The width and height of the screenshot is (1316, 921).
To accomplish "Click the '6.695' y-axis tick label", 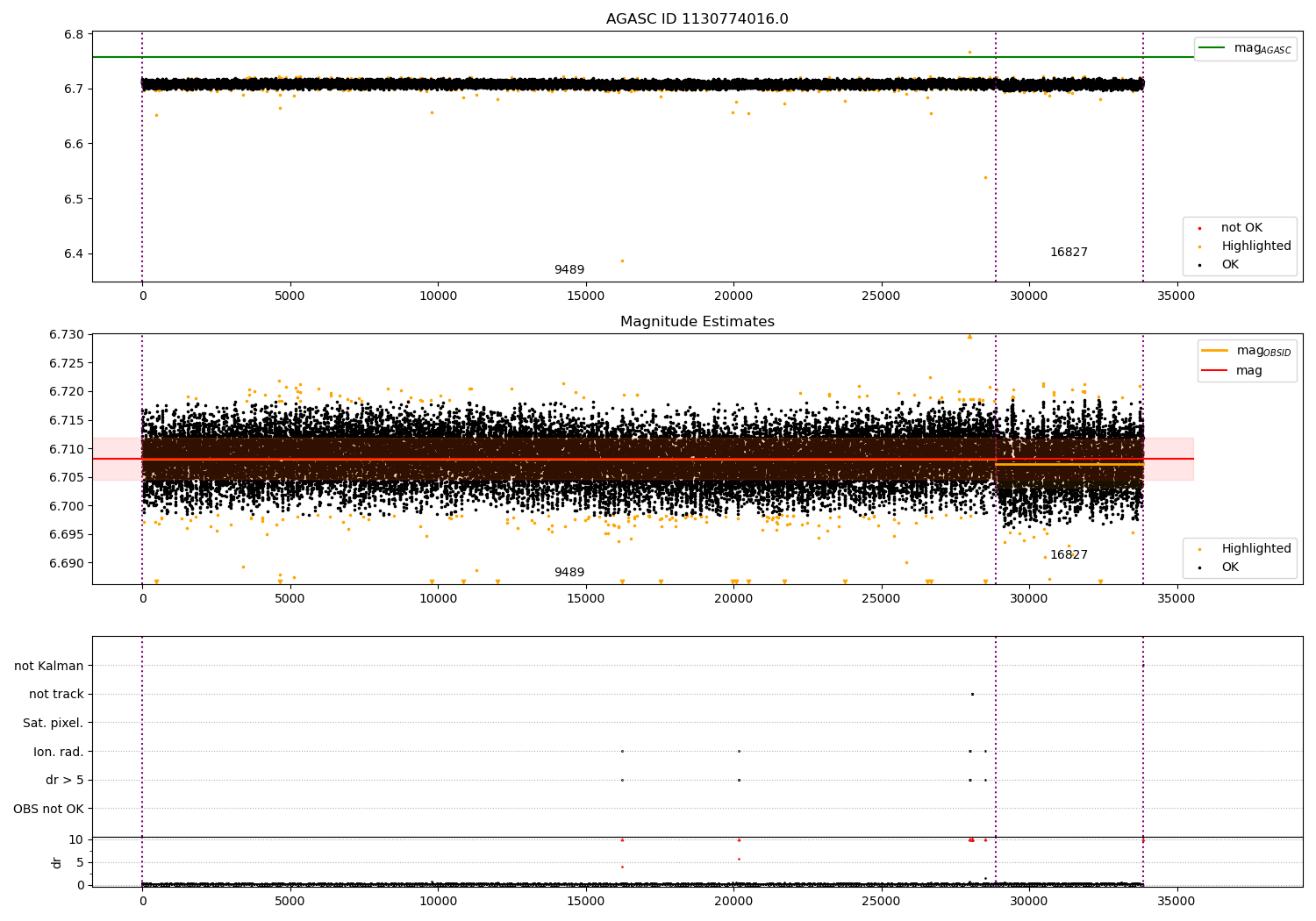I will (67, 535).
